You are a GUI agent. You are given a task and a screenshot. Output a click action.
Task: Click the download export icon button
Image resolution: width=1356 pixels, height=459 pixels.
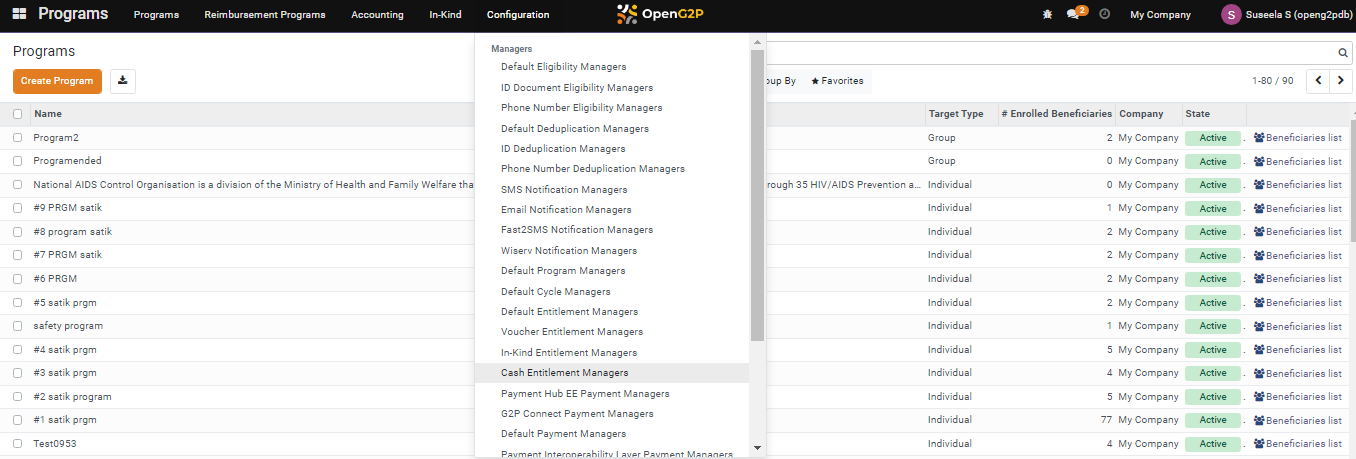(x=123, y=81)
